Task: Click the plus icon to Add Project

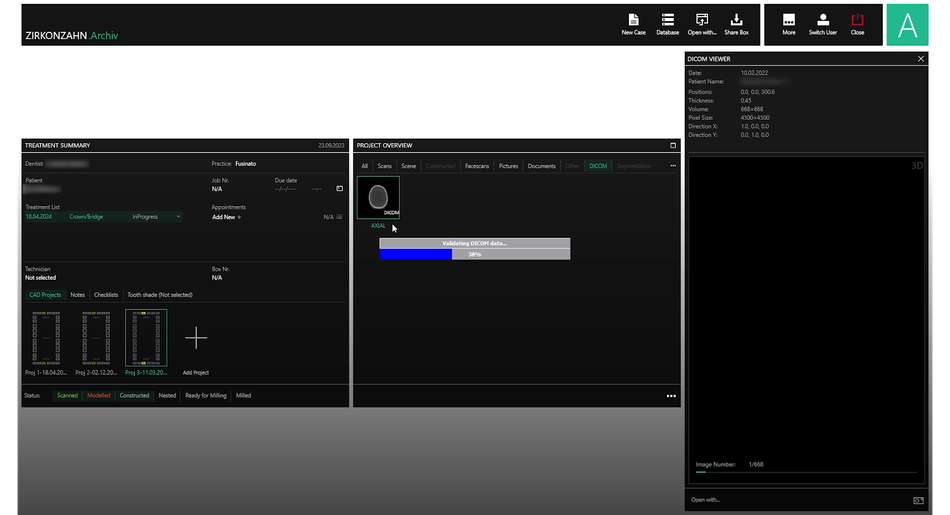Action: [196, 339]
